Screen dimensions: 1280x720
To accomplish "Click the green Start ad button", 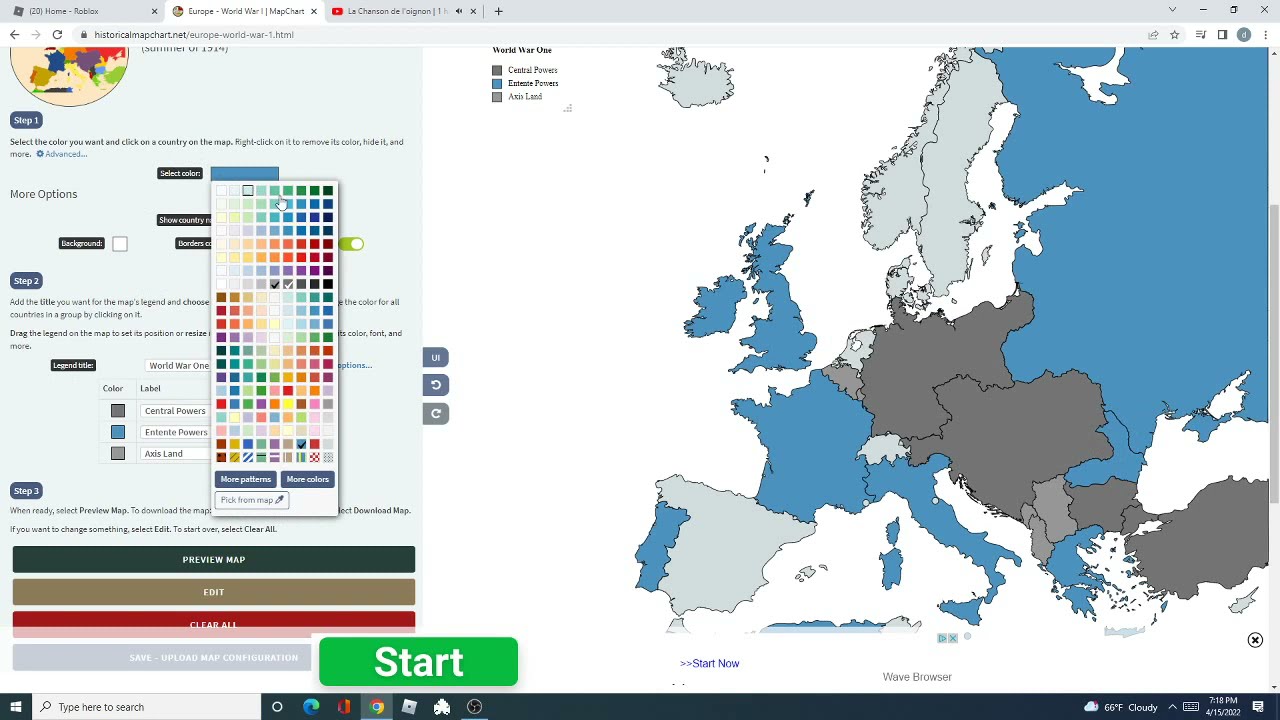I will pos(419,662).
